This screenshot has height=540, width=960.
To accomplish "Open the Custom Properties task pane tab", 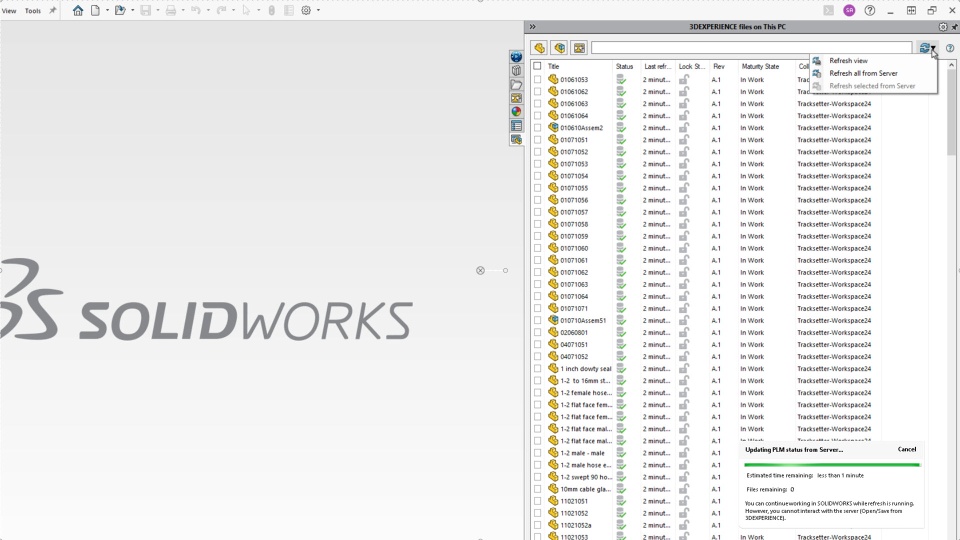I will (516, 126).
